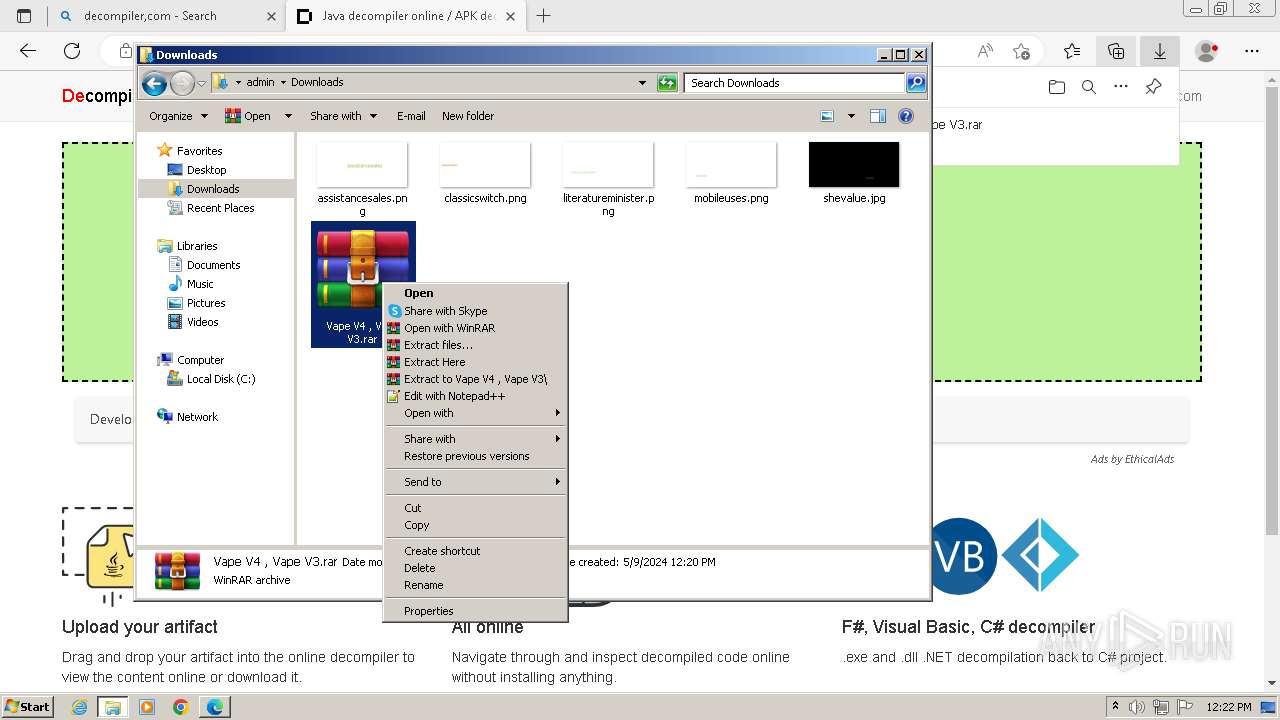Click the New folder toolbar button
Screen dimensions: 1280x720
468,116
